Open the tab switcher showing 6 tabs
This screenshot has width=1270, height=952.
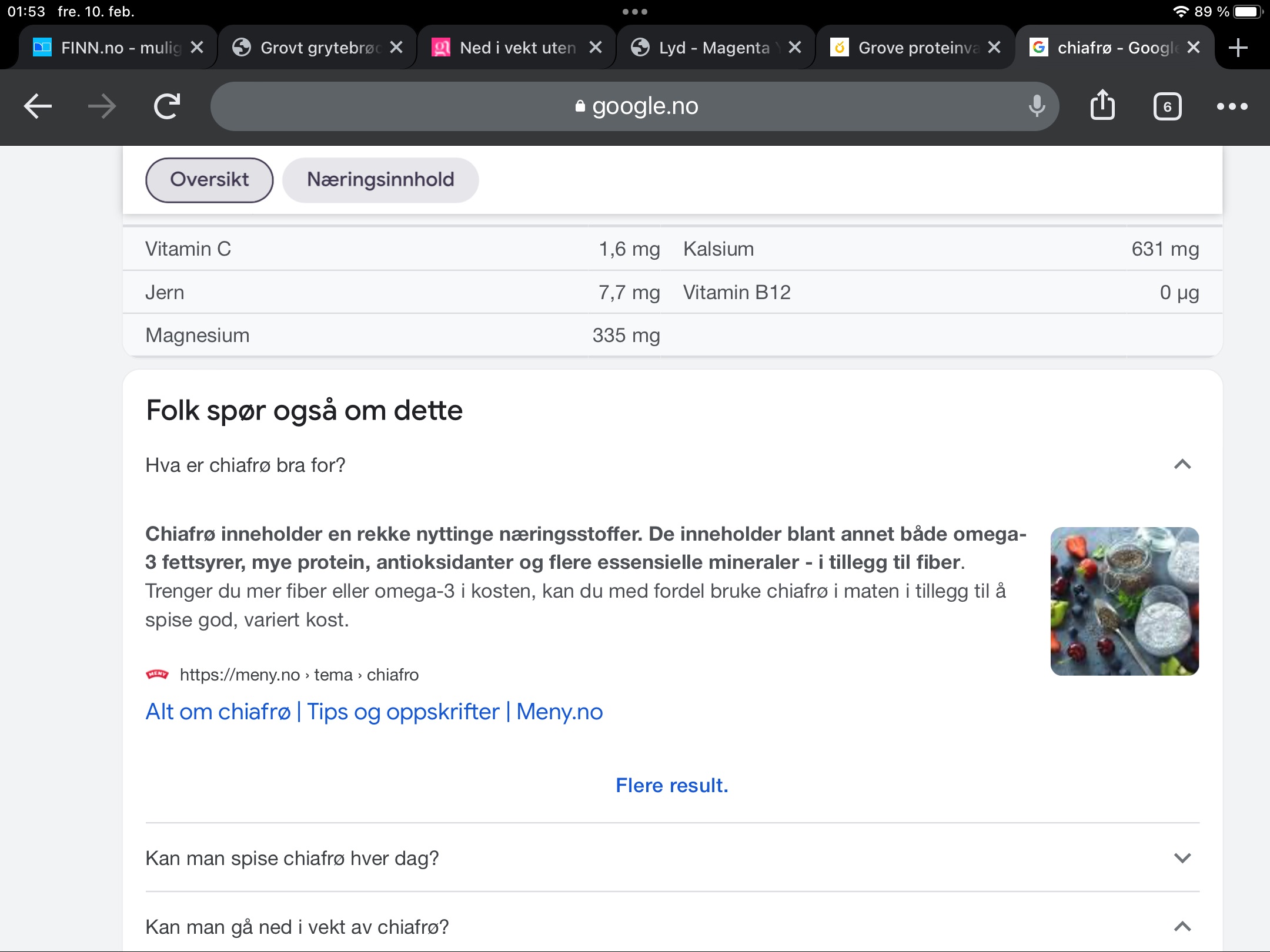(x=1167, y=106)
